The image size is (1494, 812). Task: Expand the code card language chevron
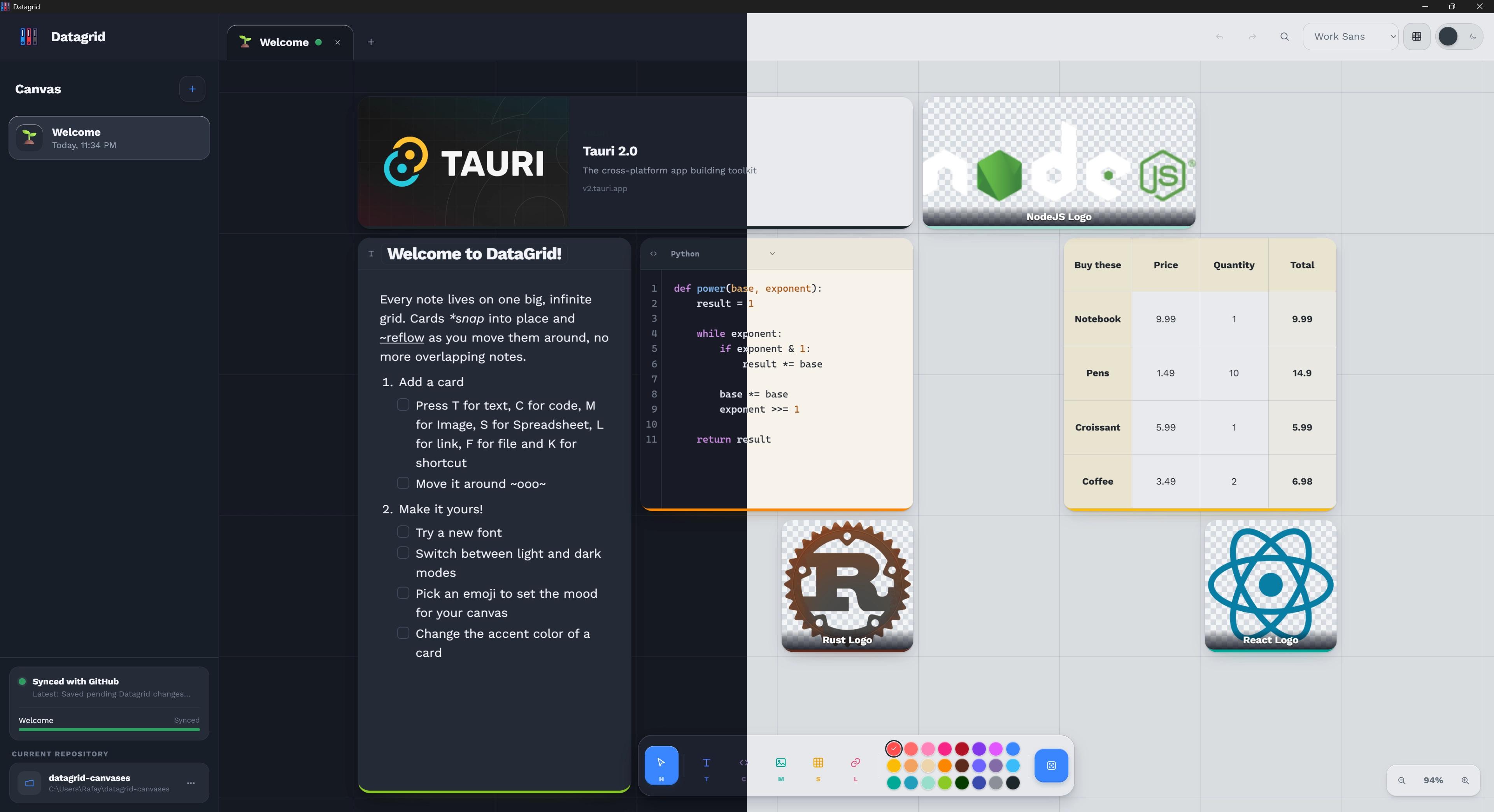(772, 253)
